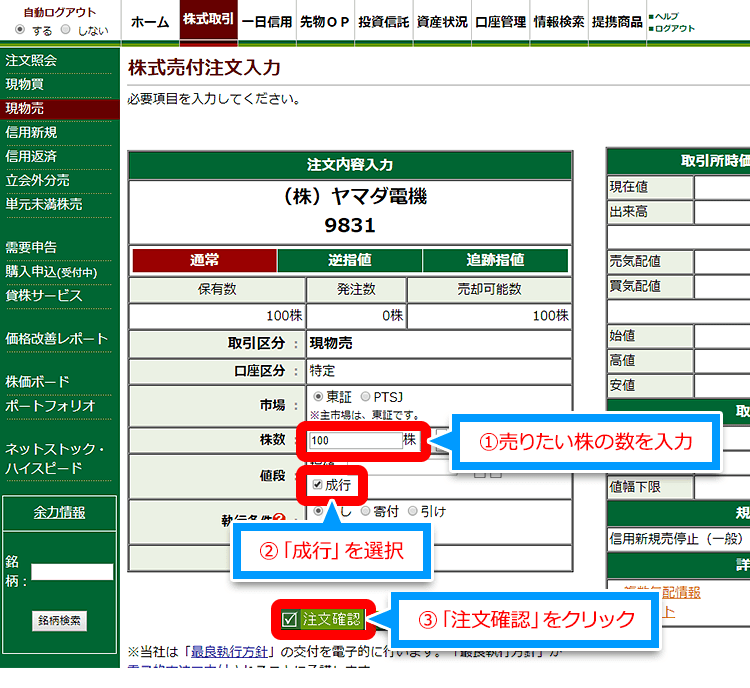Select the 逆指値 order type tab
This screenshot has width=750, height=688.
click(x=350, y=260)
